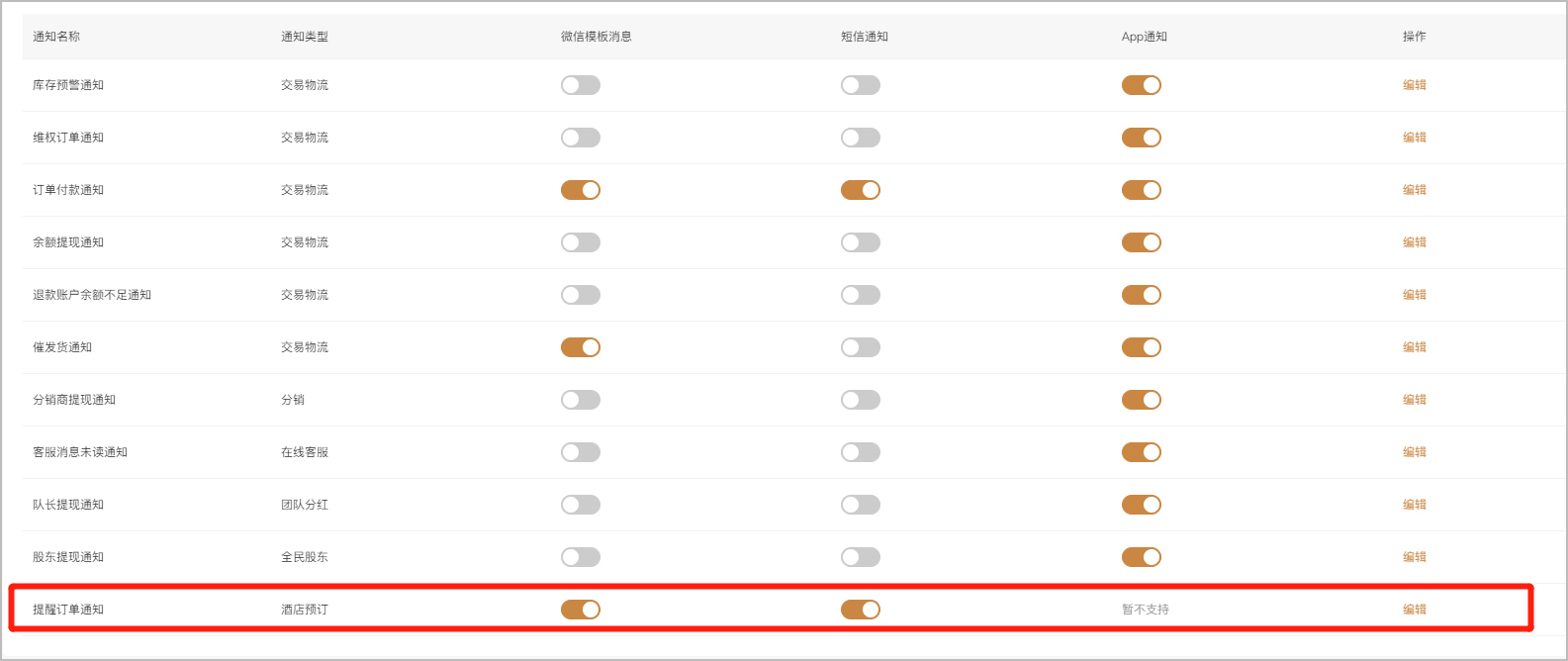This screenshot has height=661, width=1568.
Task: Click 编辑 for 队长提现通知 row
Action: [x=1415, y=505]
